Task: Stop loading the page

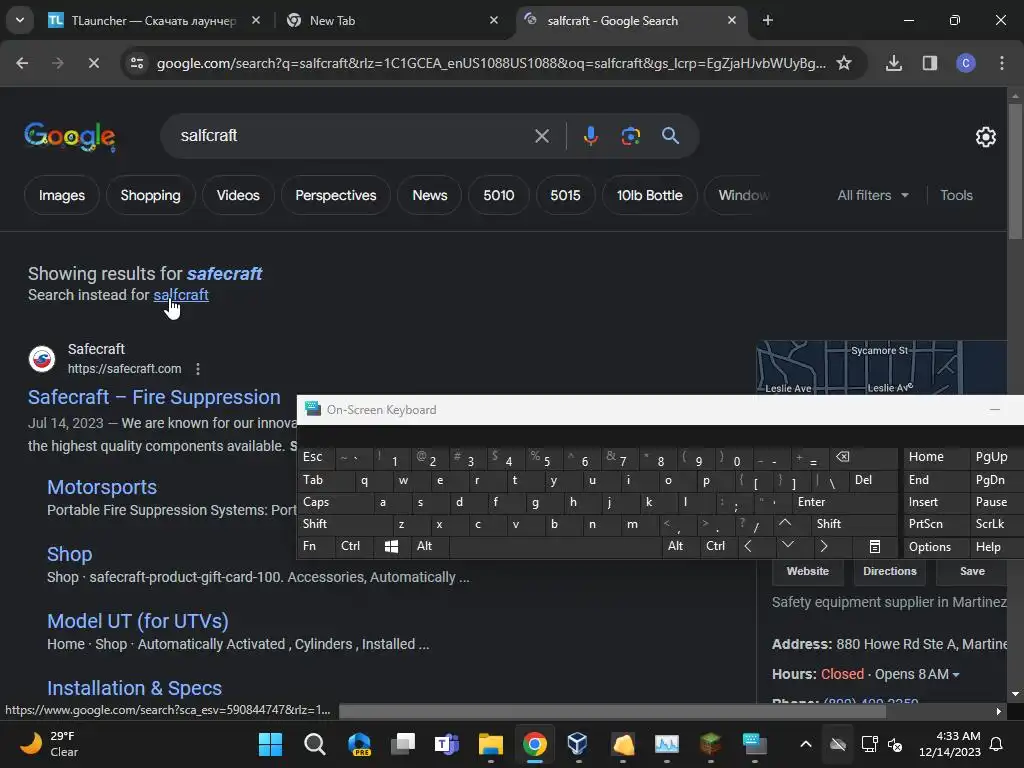Action: (93, 63)
